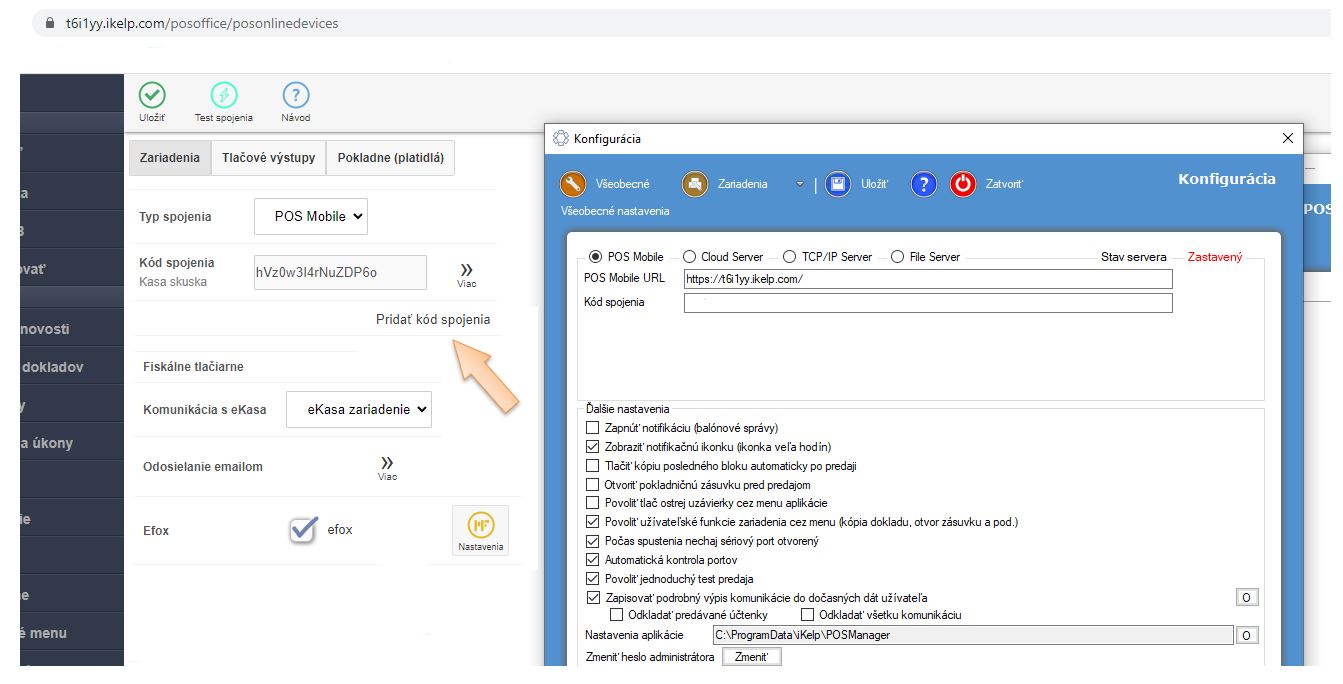Click the Pridať kód spojenia link

tap(432, 319)
